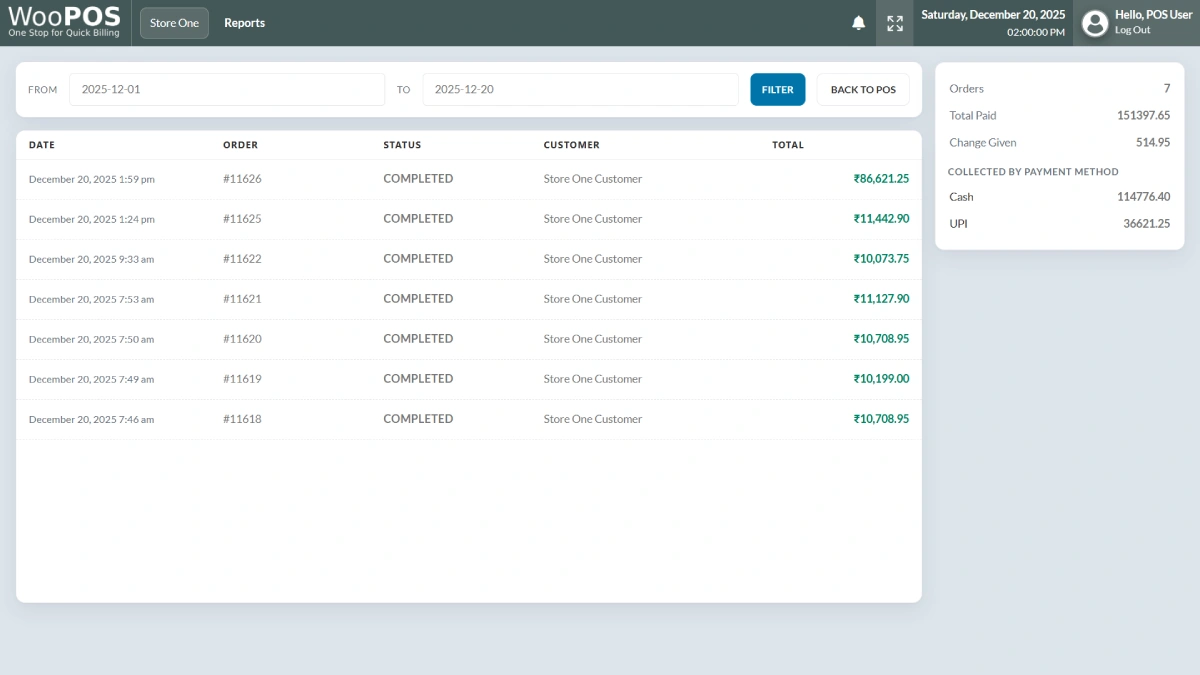The image size is (1200, 675).
Task: Click order #11618
Action: 242,419
